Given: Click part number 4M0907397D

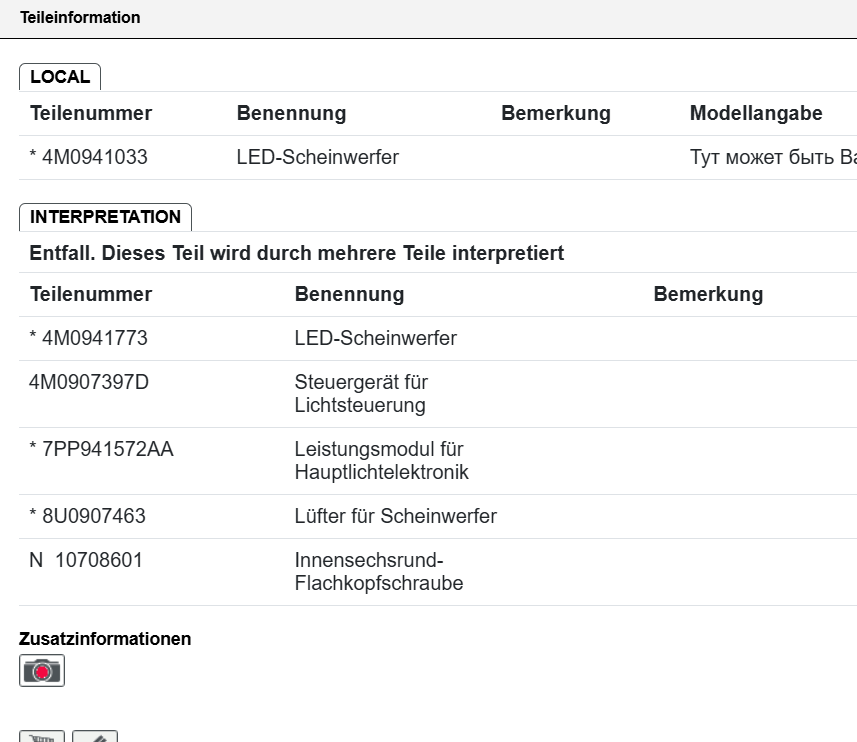Looking at the screenshot, I should [89, 382].
